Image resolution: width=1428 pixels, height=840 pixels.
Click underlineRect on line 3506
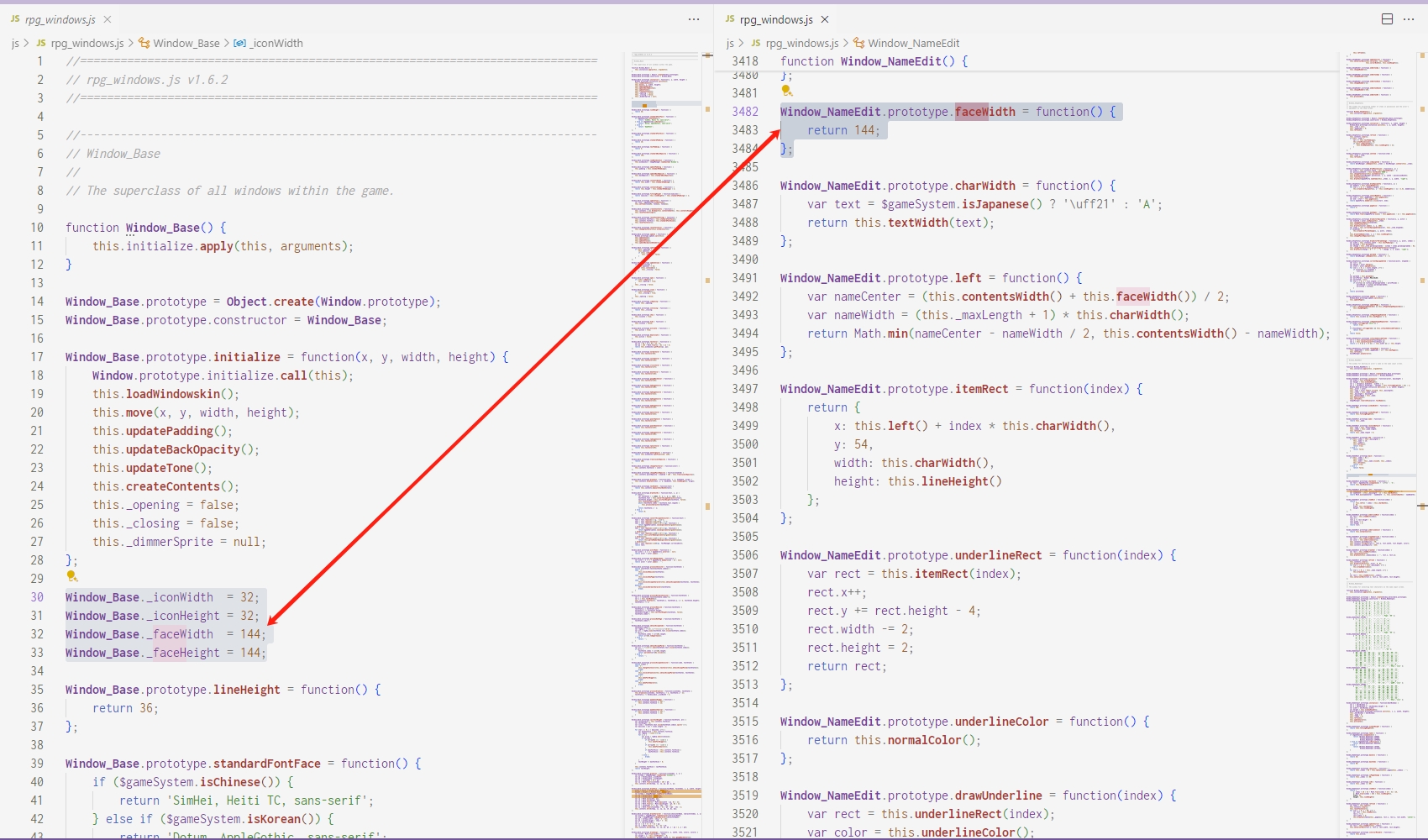pyautogui.click(x=998, y=555)
